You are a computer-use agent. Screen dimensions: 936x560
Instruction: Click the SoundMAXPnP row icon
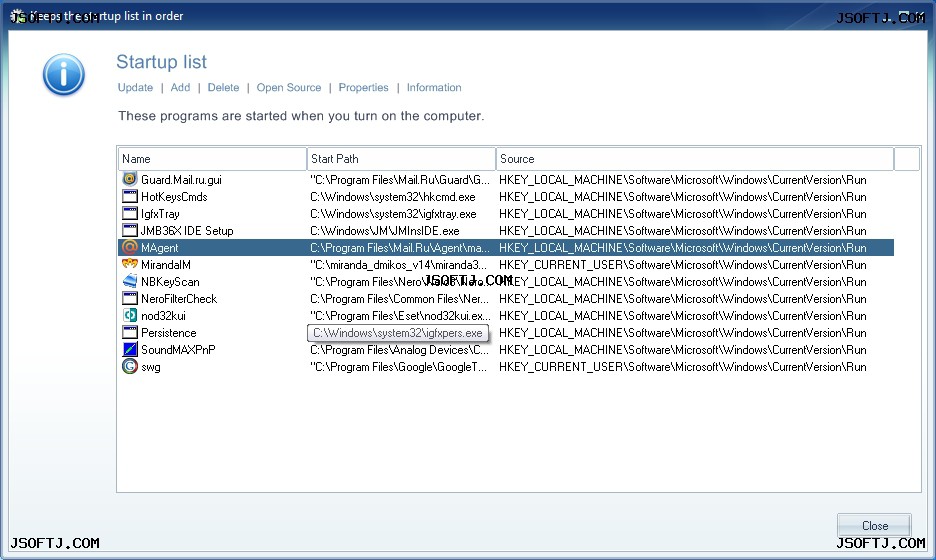(130, 349)
